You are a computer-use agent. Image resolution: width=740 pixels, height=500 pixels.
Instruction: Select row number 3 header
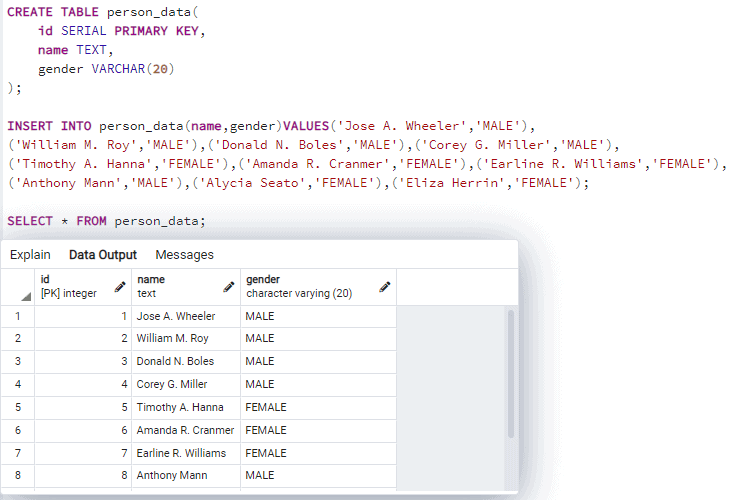coord(17,362)
